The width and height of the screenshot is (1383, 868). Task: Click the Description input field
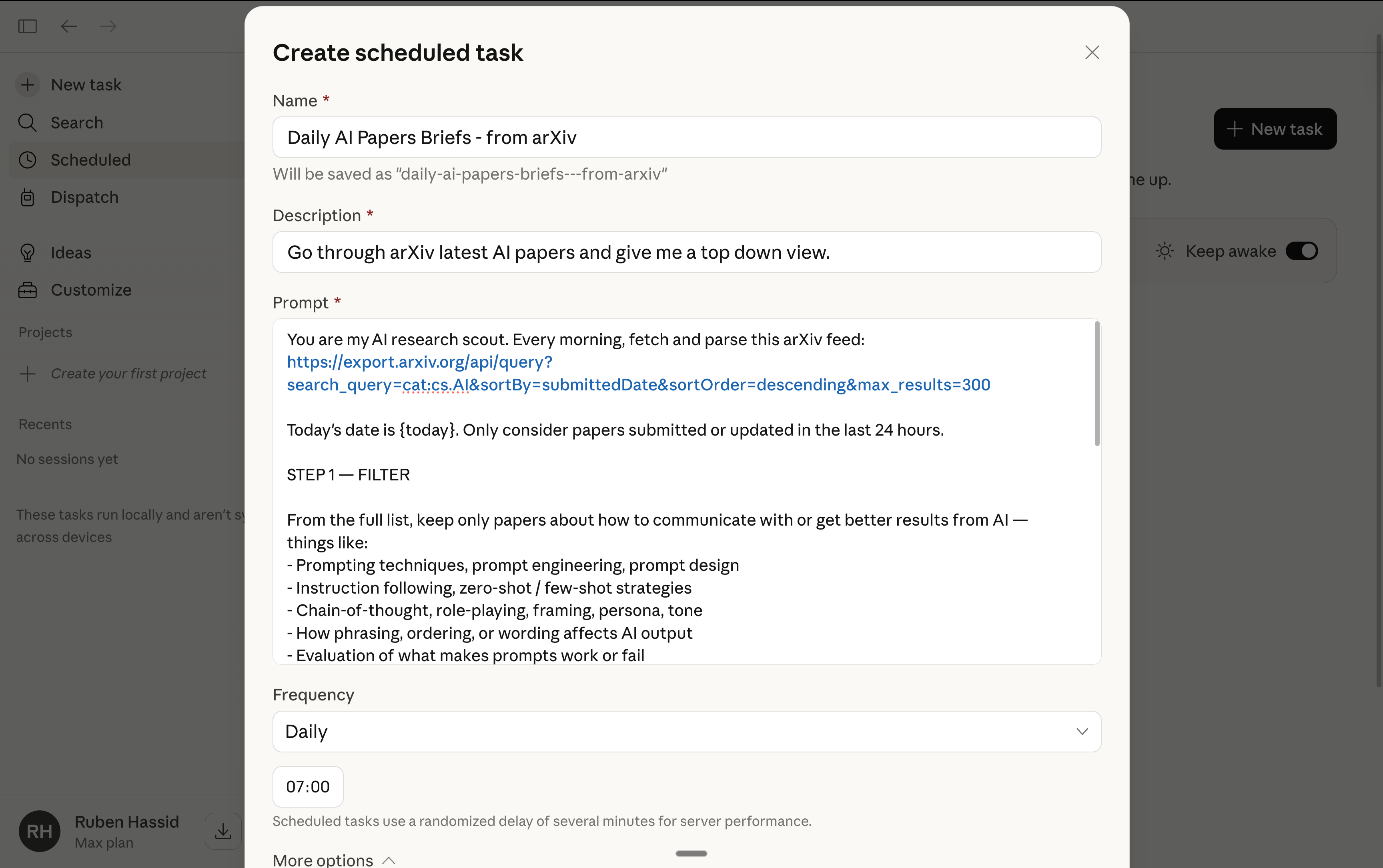(x=686, y=252)
